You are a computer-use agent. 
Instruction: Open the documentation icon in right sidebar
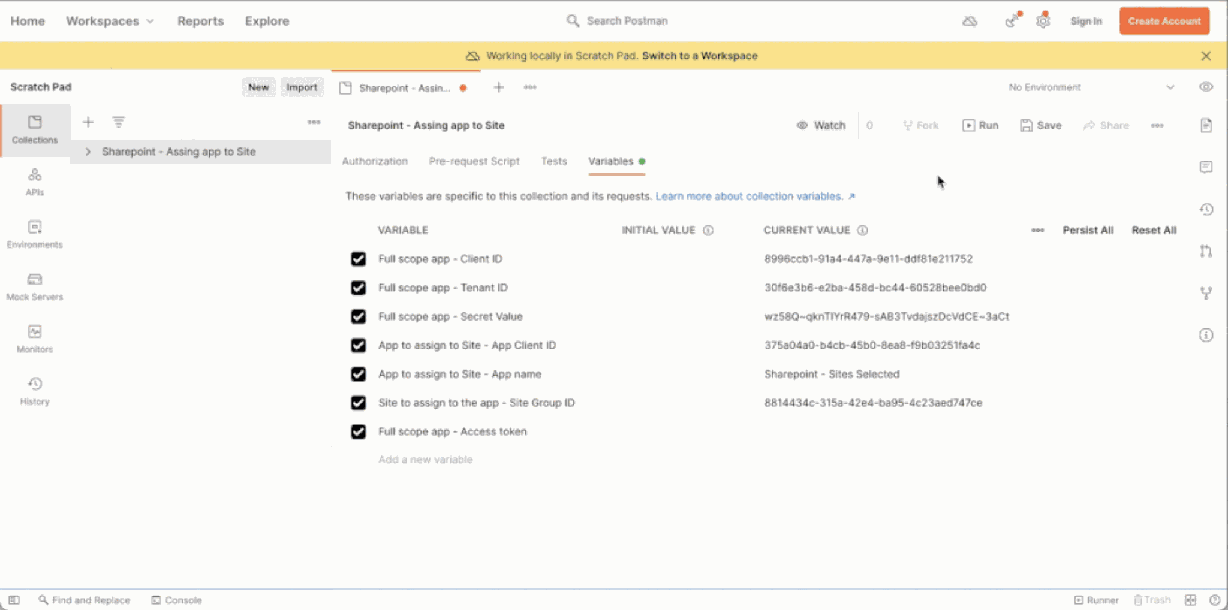[x=1206, y=125]
